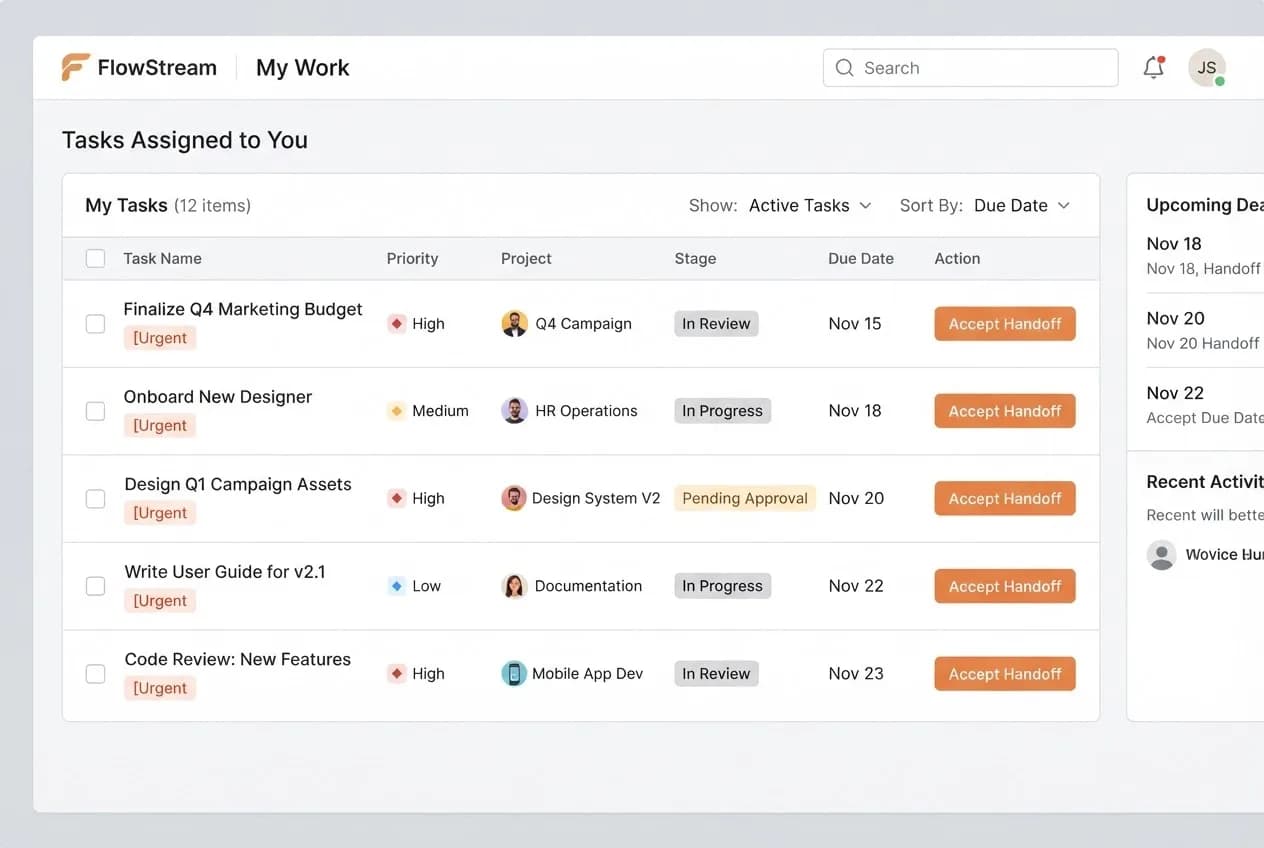Click High priority icon for Code Review: New Features
The image size is (1264, 848).
click(x=397, y=673)
